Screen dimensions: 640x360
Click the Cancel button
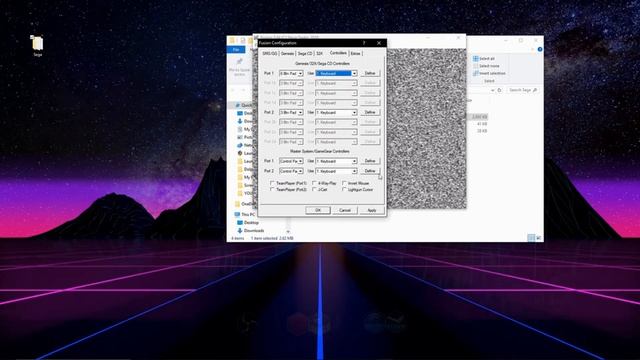coord(345,210)
